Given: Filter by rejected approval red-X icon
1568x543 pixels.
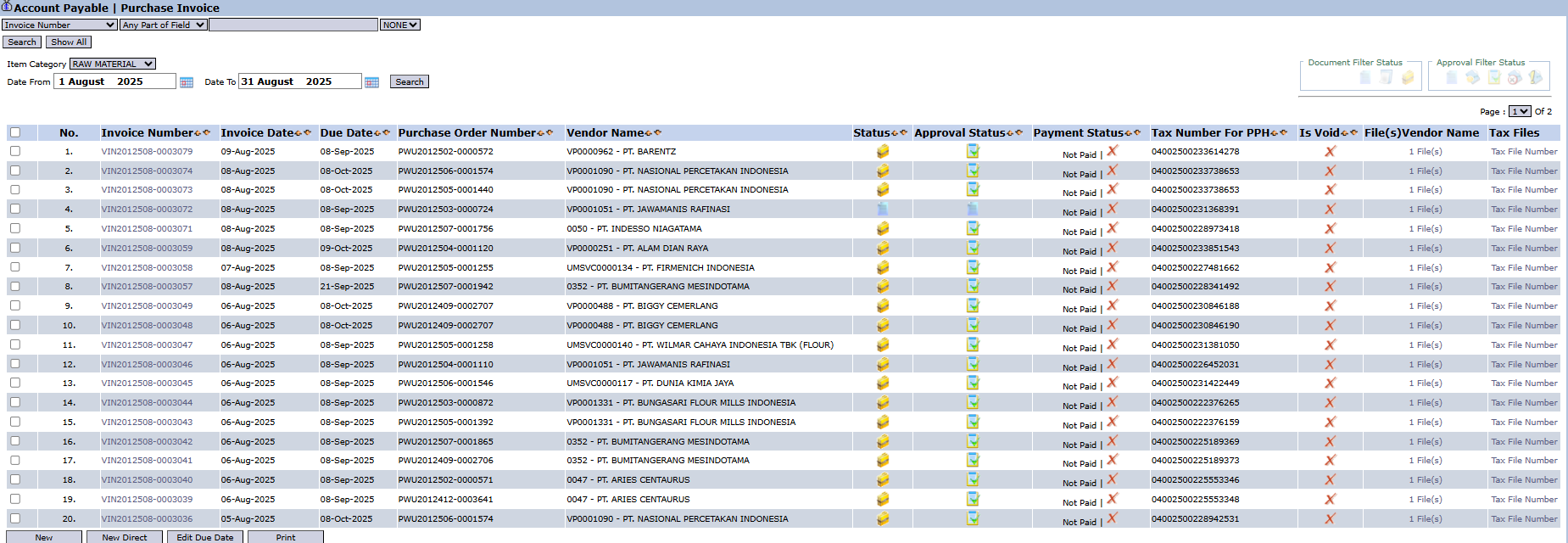Looking at the screenshot, I should tap(1515, 78).
